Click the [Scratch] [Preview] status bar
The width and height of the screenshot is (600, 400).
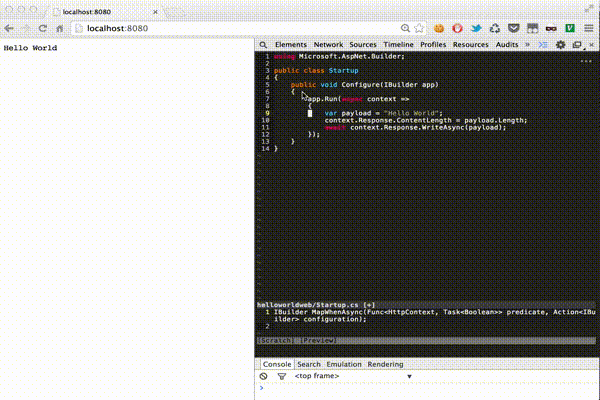(426, 340)
